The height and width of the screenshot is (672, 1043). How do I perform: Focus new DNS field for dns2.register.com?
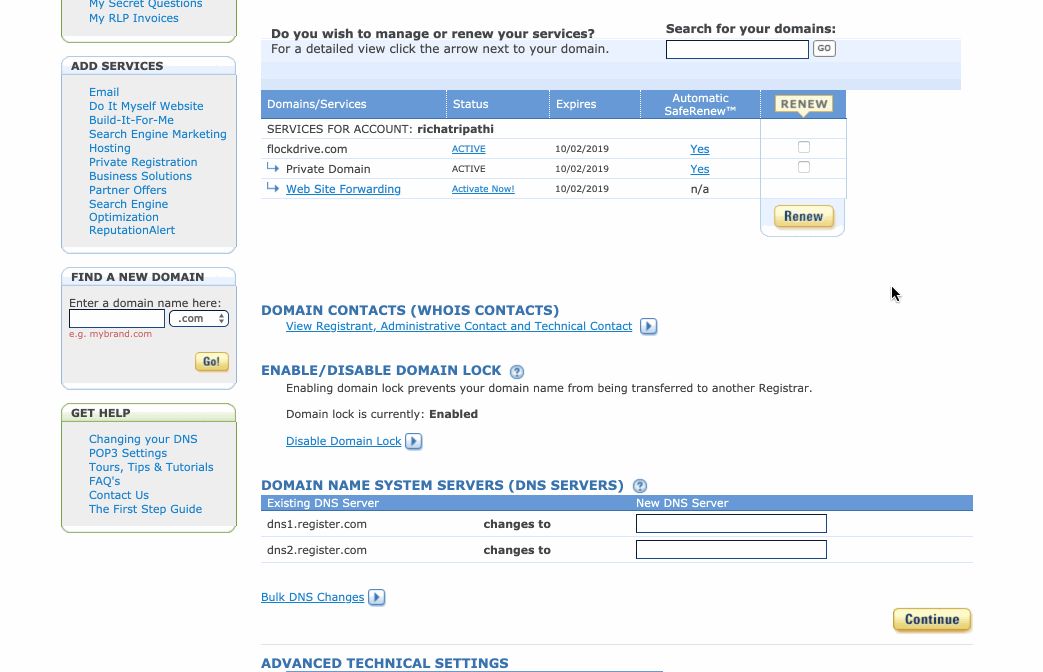[x=731, y=550]
